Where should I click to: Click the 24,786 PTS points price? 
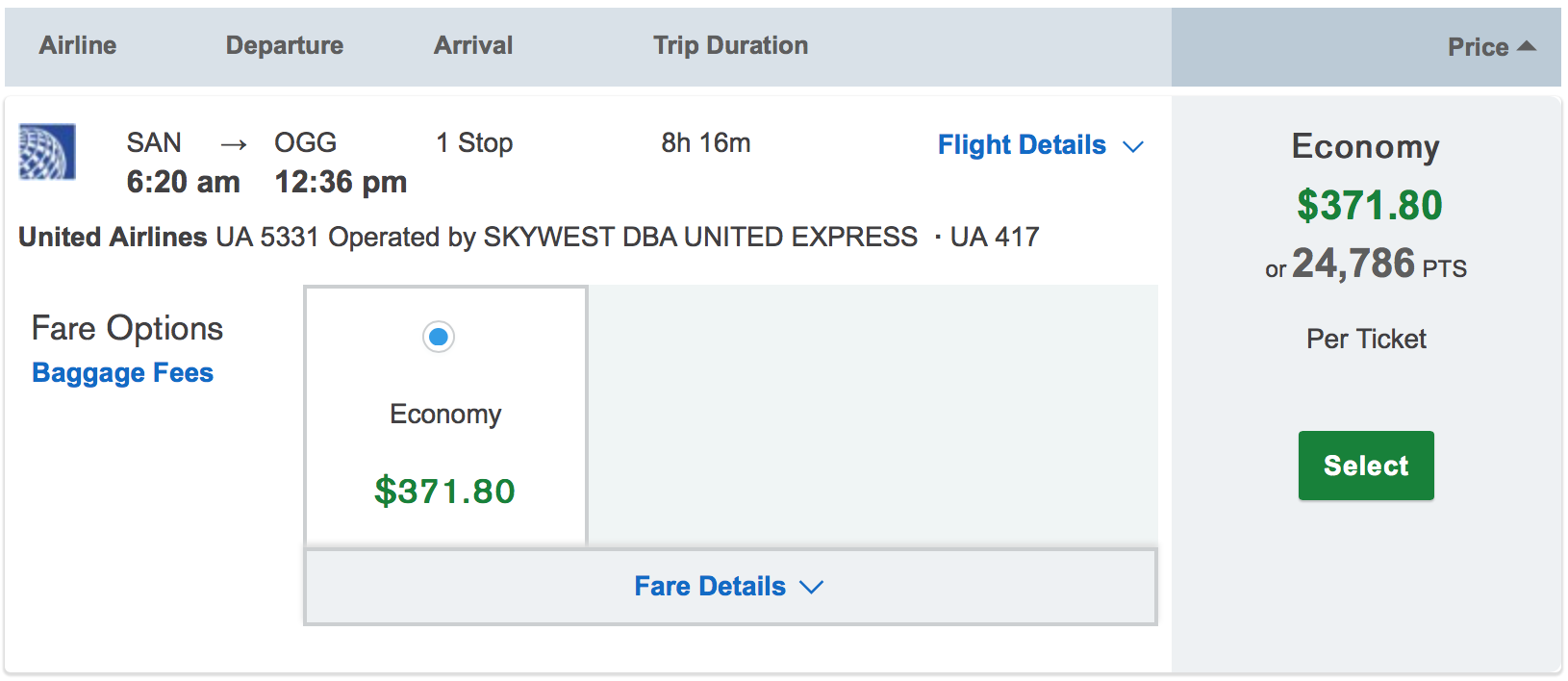(1366, 264)
